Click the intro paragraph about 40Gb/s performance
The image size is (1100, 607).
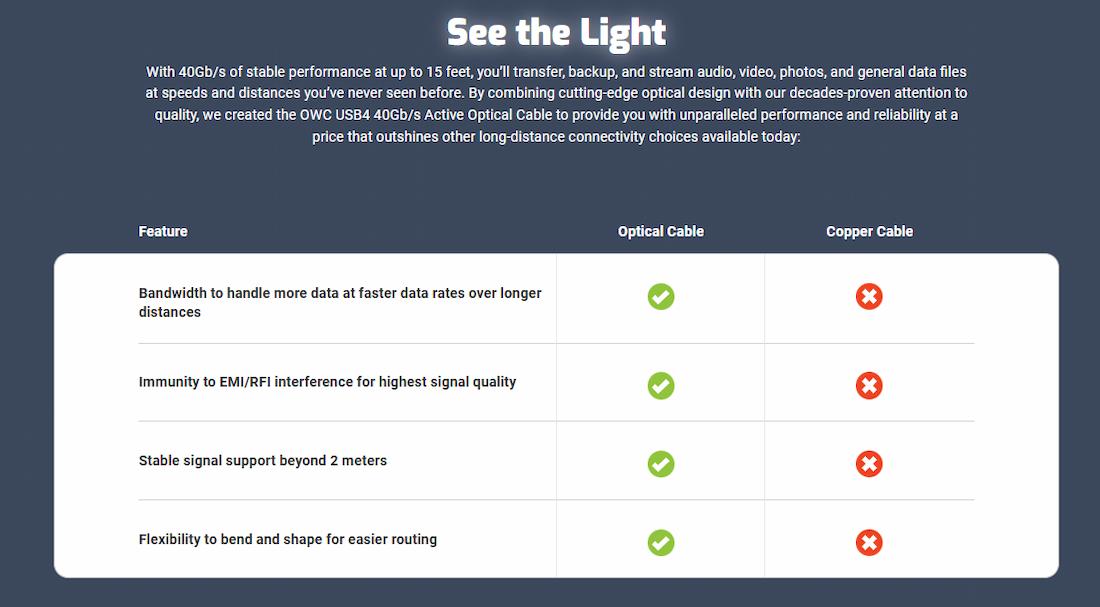tap(556, 104)
